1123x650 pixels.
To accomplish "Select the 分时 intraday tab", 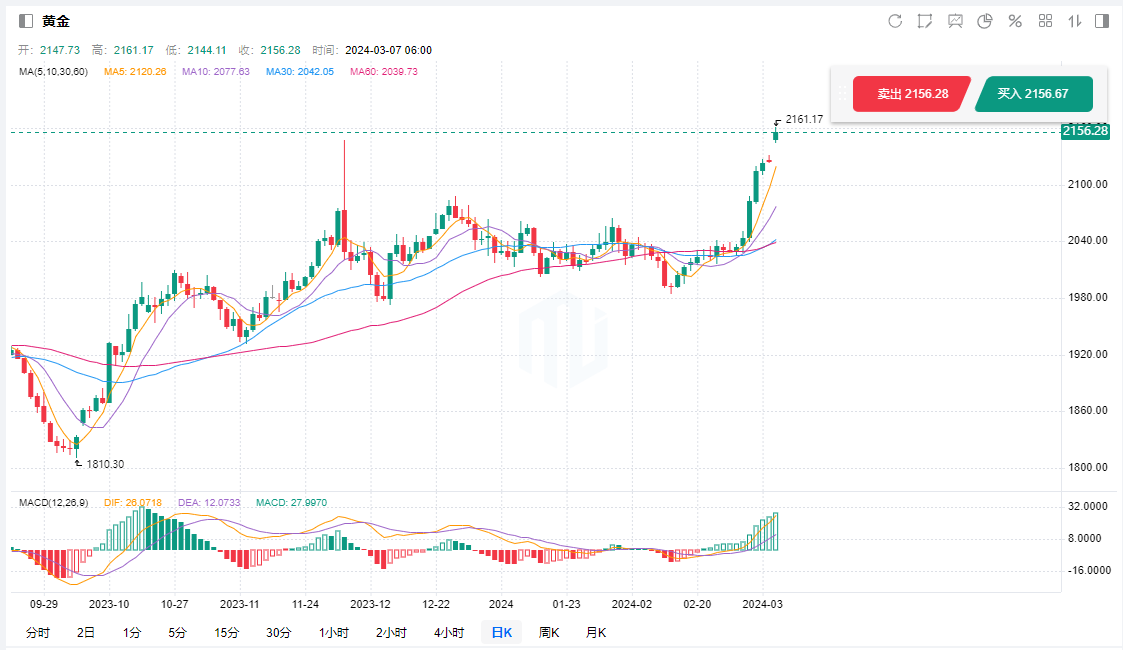I will click(x=37, y=632).
